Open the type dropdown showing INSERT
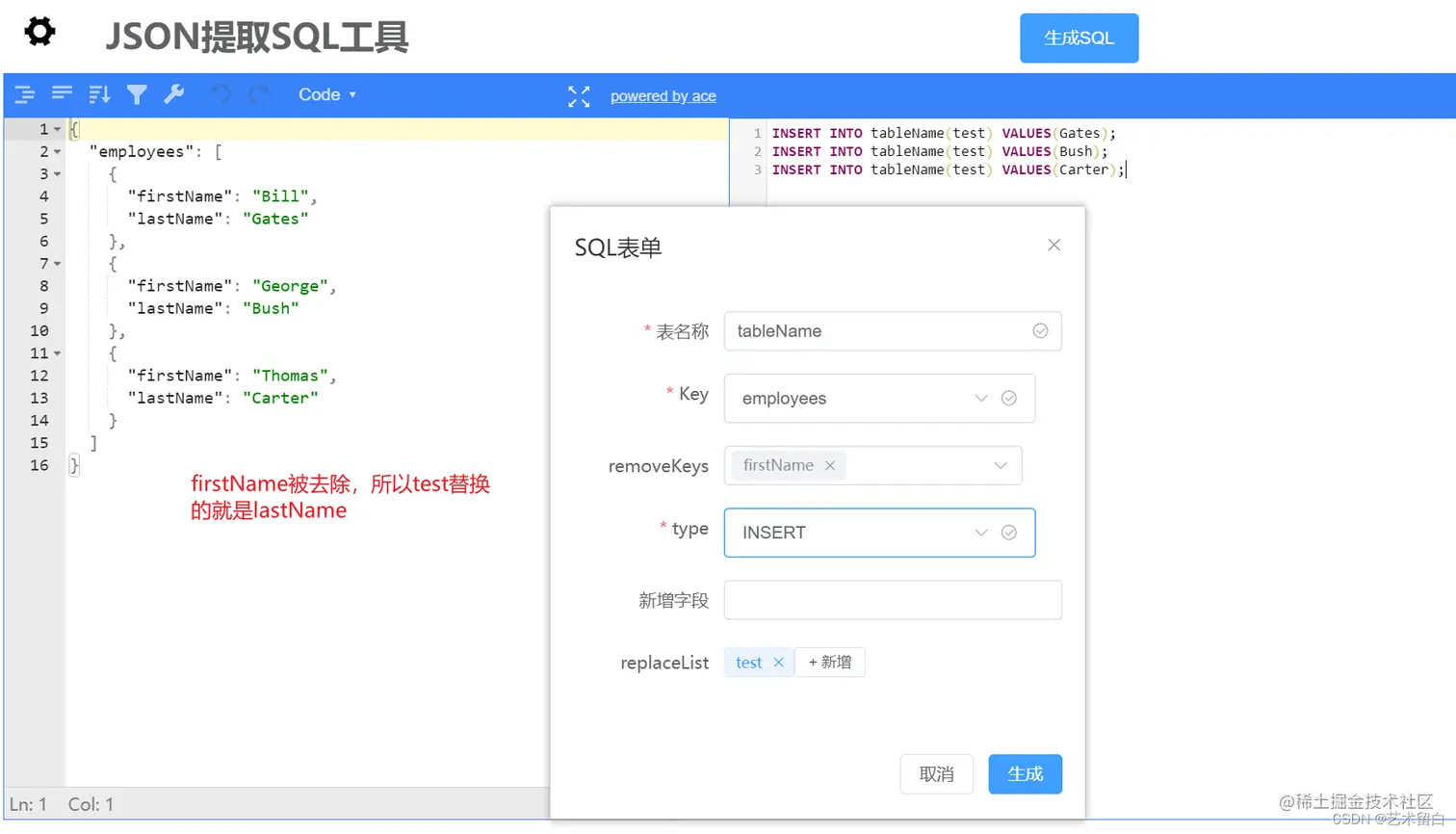This screenshot has width=1456, height=834. (879, 533)
